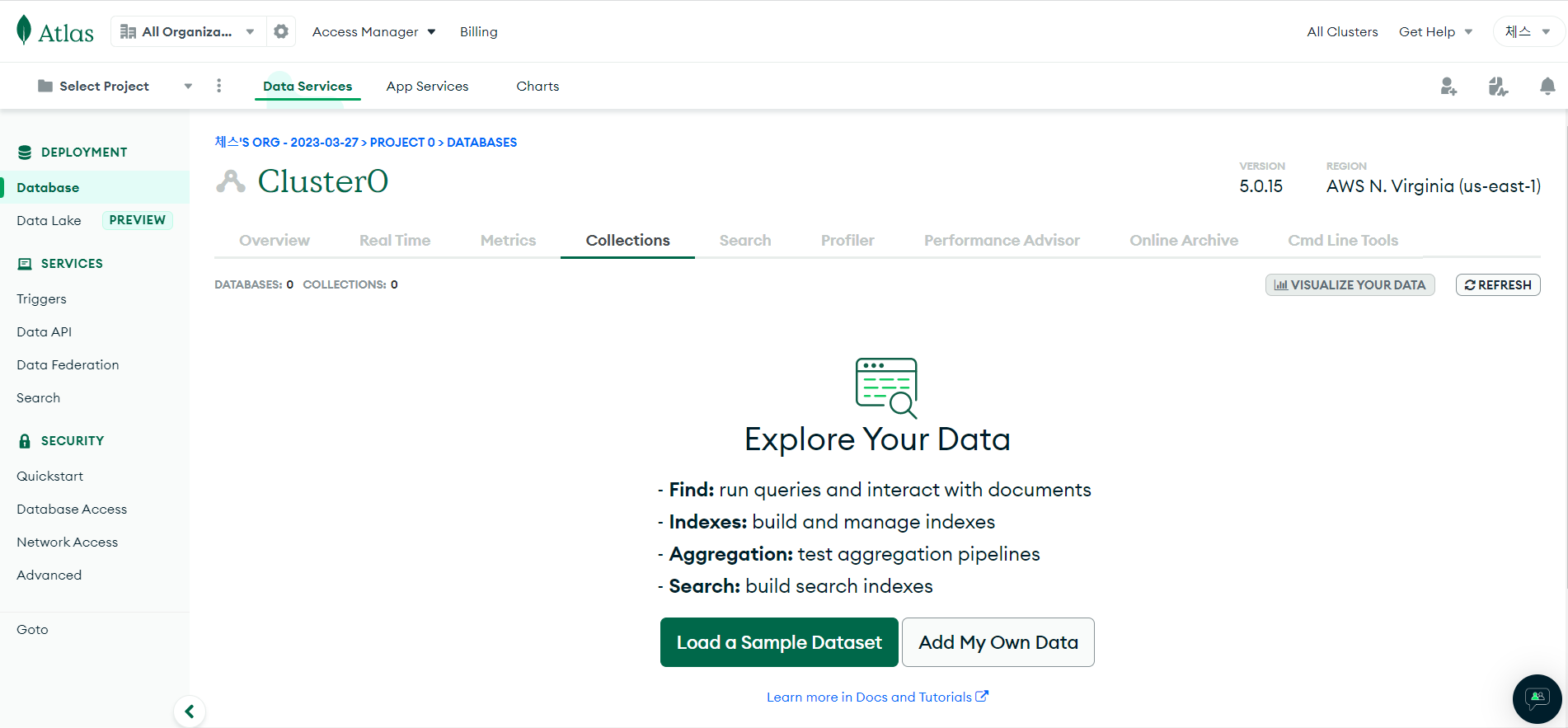Click Goto in the sidebar

[x=32, y=629]
